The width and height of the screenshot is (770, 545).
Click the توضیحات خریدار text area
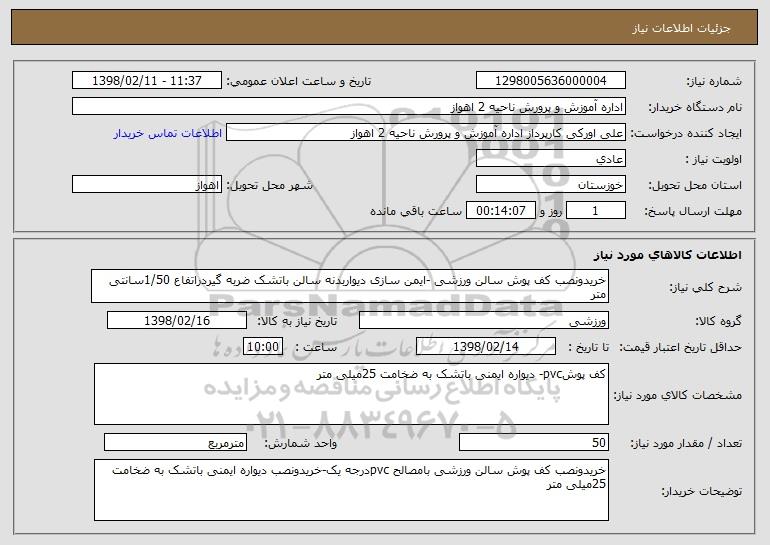[351, 490]
